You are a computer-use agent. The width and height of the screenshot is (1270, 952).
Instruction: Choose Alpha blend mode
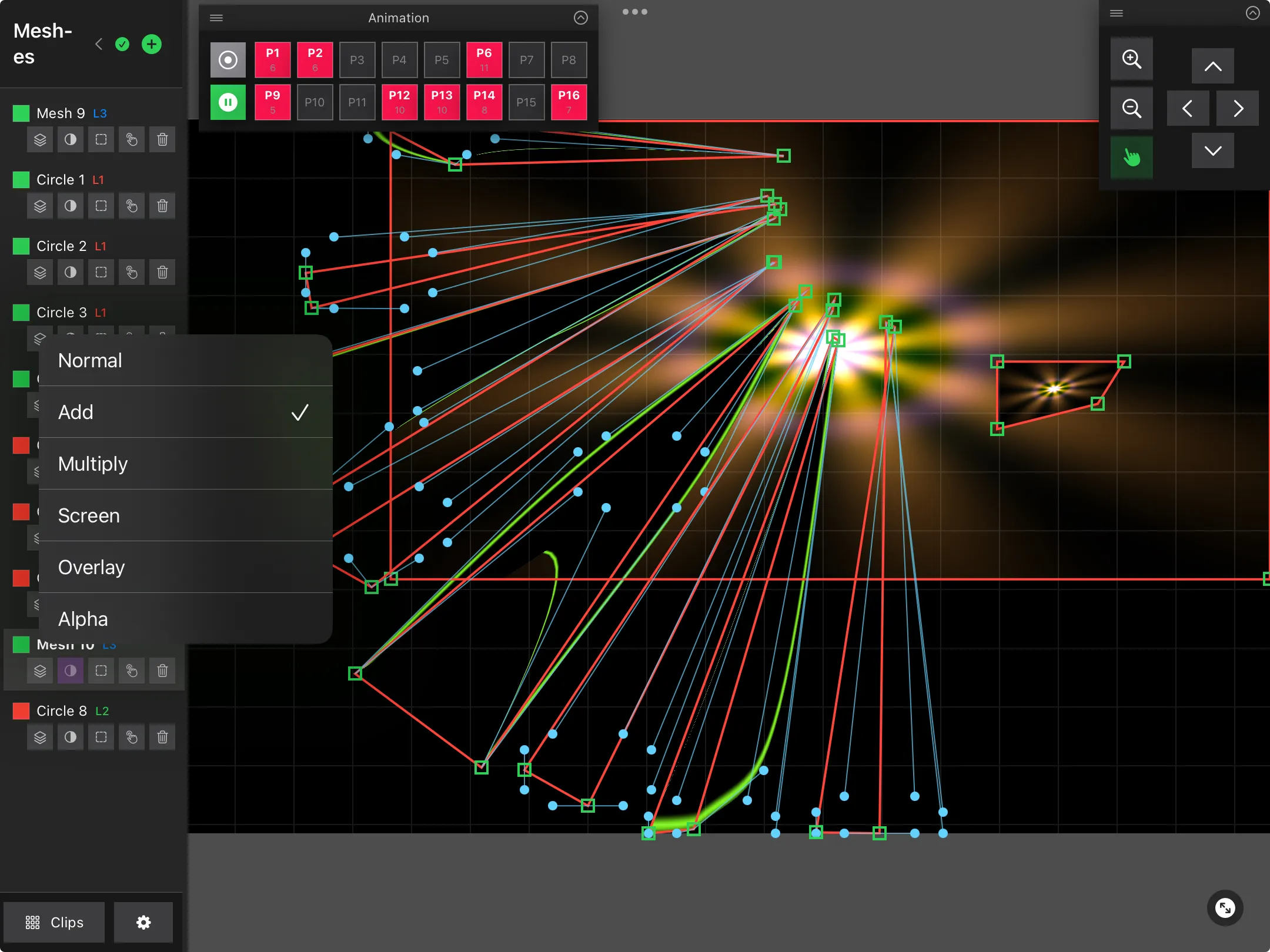click(x=186, y=619)
